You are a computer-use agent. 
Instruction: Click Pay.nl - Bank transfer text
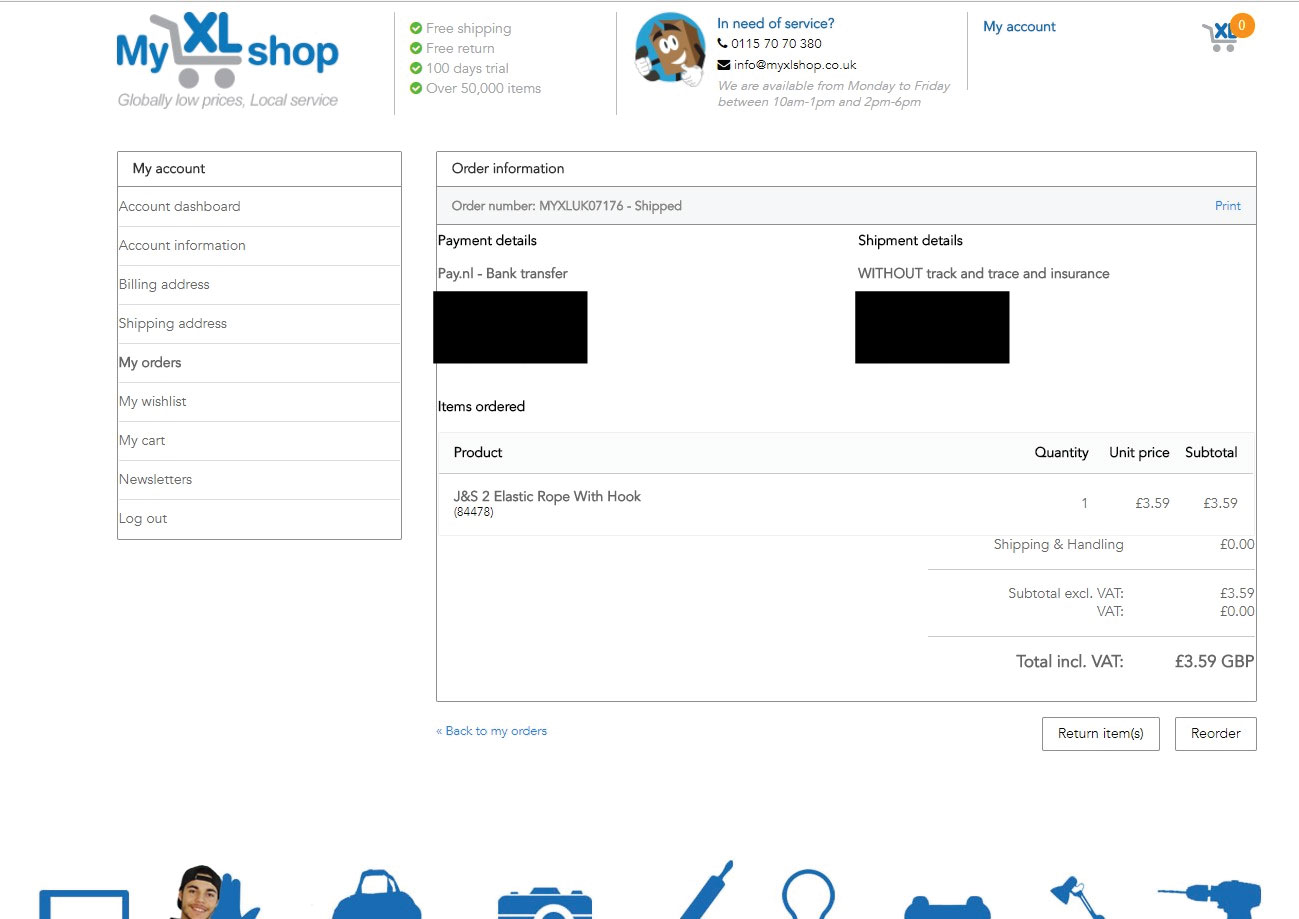click(x=503, y=273)
